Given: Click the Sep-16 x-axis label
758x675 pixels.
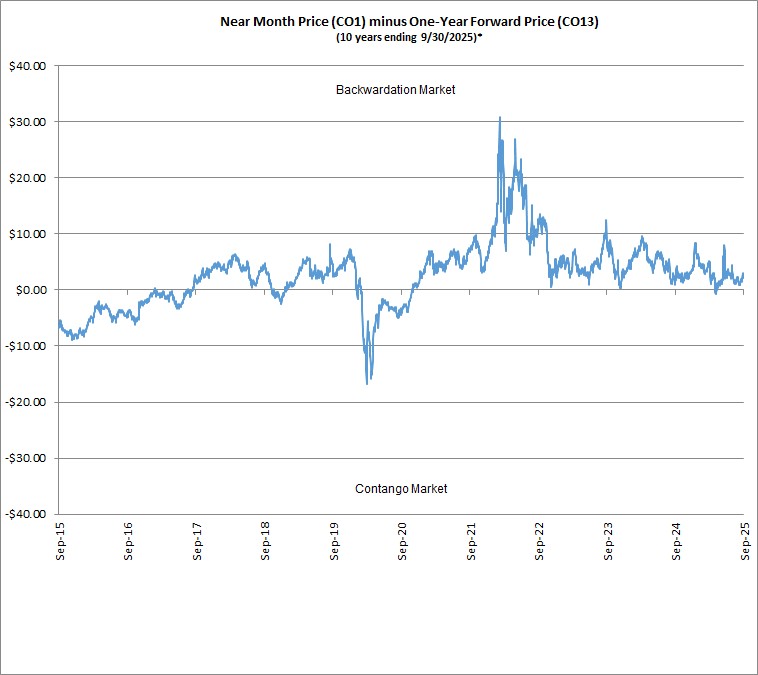Looking at the screenshot, I should click(128, 542).
